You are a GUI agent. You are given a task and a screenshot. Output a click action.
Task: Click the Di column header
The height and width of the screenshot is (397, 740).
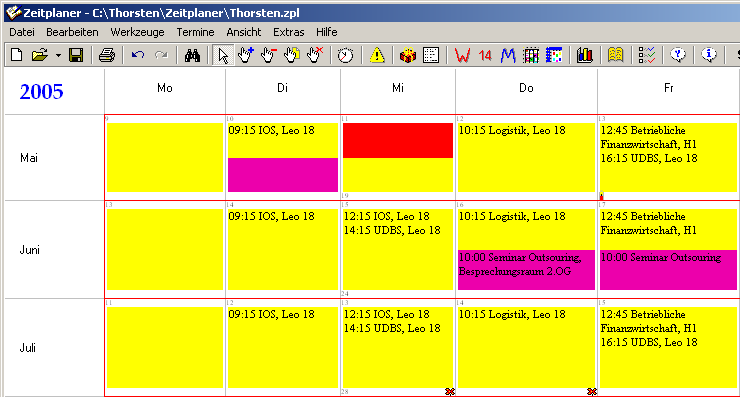point(282,88)
